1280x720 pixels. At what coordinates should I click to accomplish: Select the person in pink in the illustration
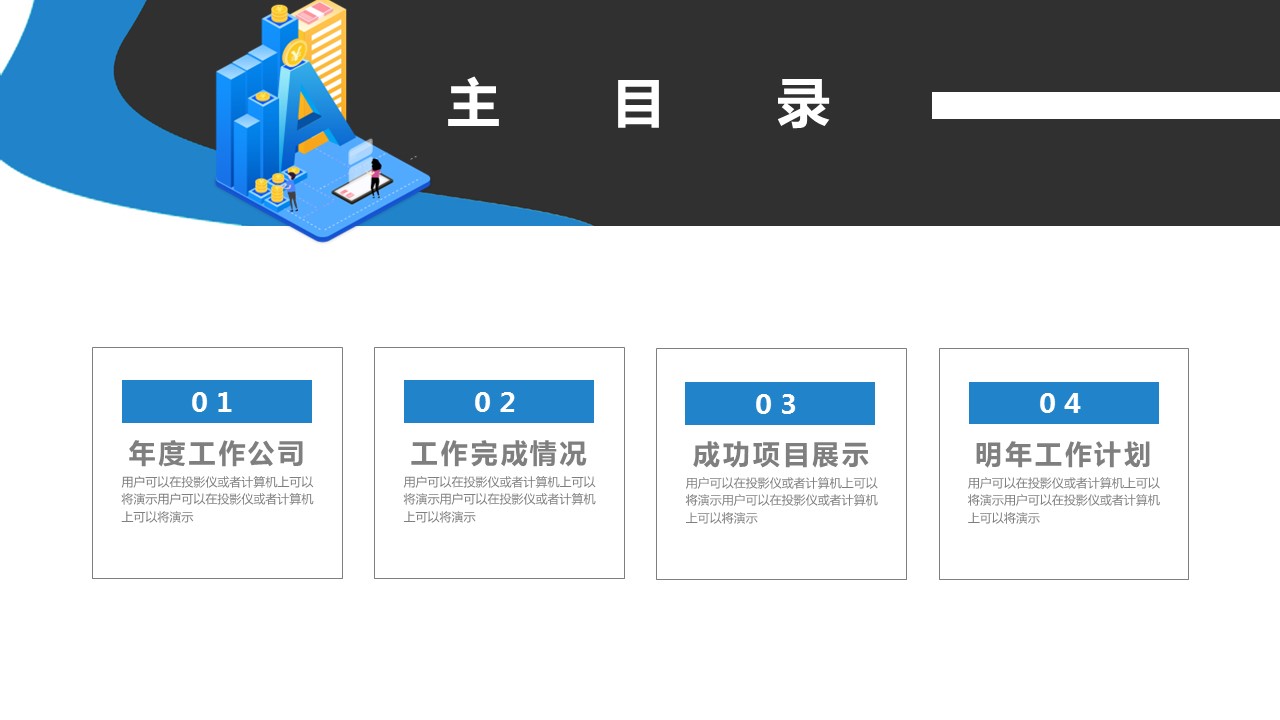tap(376, 177)
